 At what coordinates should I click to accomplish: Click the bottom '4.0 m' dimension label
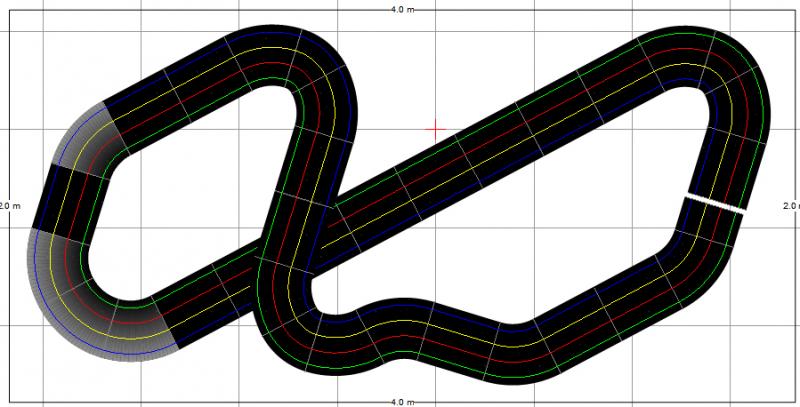click(401, 401)
